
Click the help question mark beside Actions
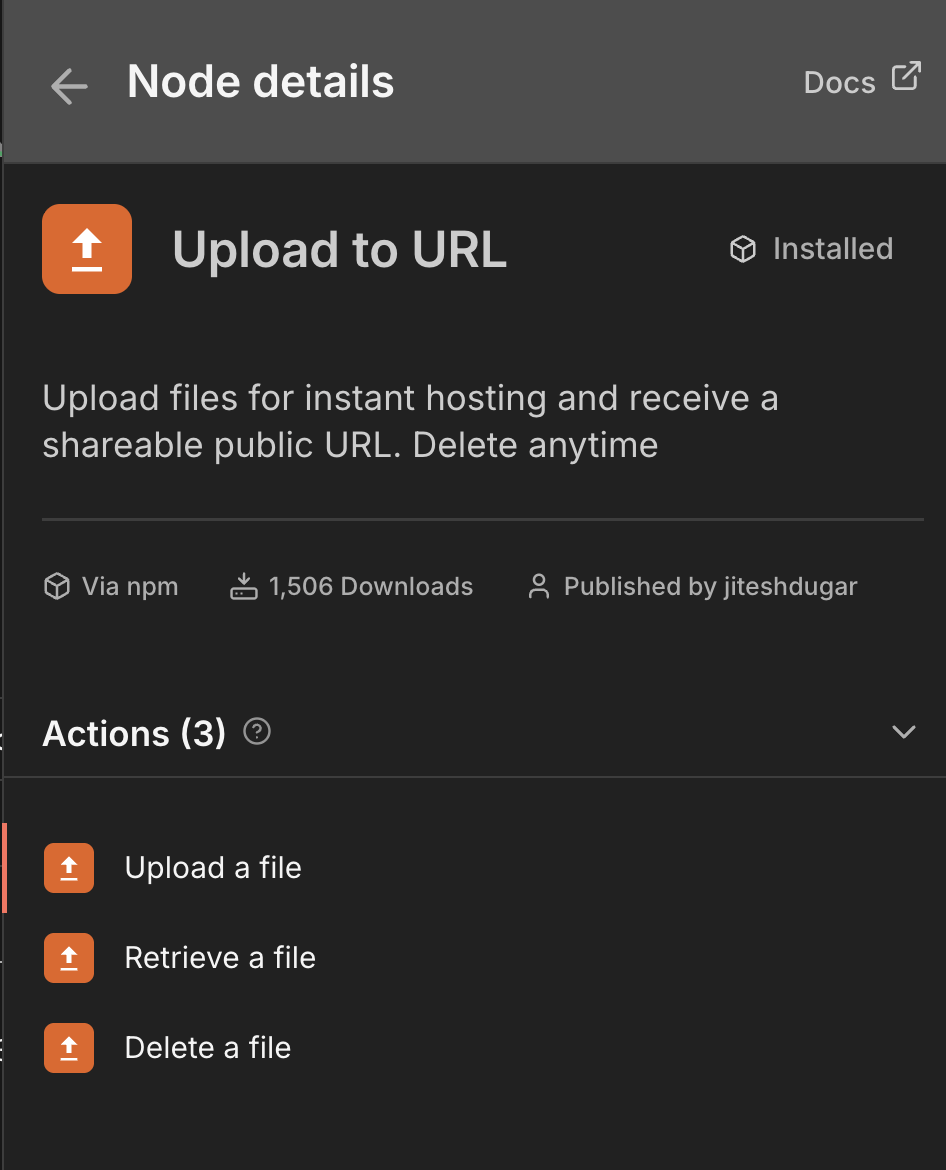257,732
